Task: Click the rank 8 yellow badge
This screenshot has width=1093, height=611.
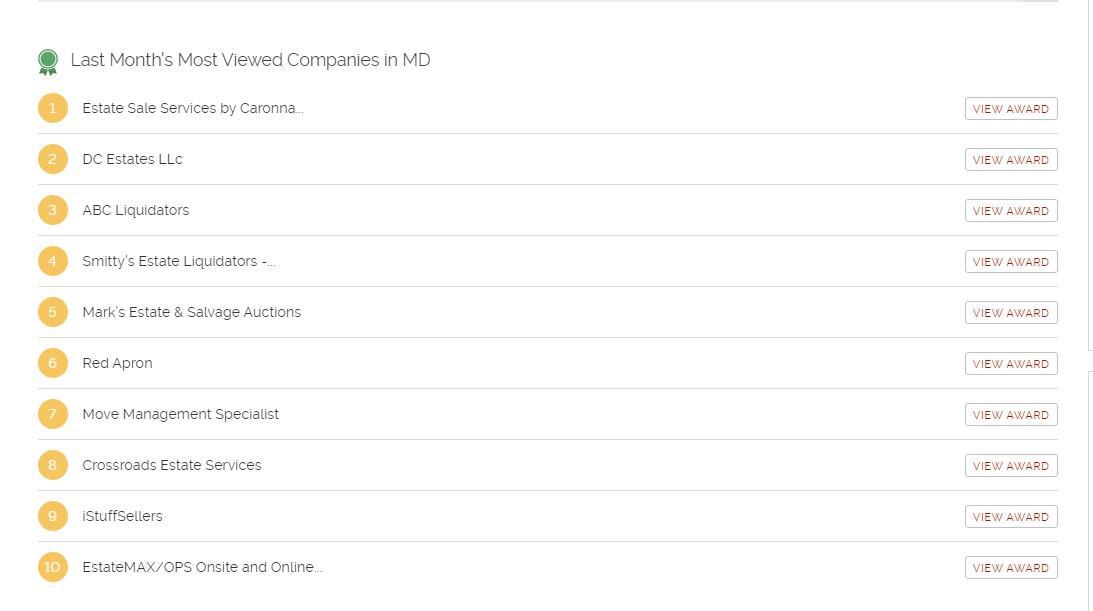Action: coord(53,465)
